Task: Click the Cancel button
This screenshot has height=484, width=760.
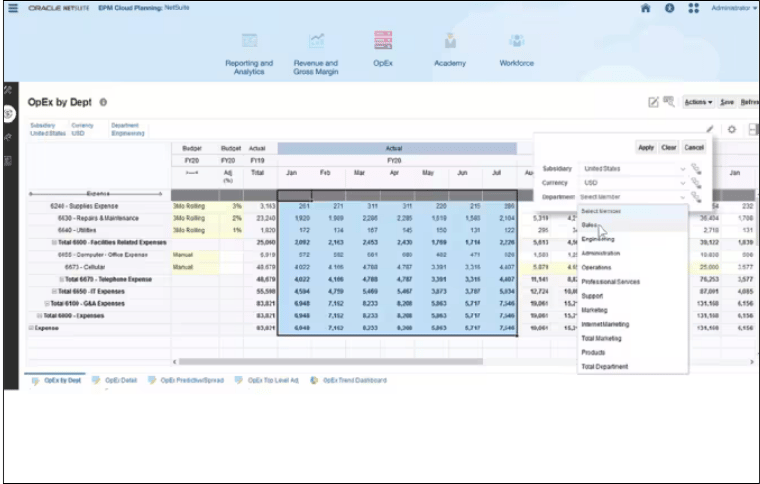Action: point(694,147)
